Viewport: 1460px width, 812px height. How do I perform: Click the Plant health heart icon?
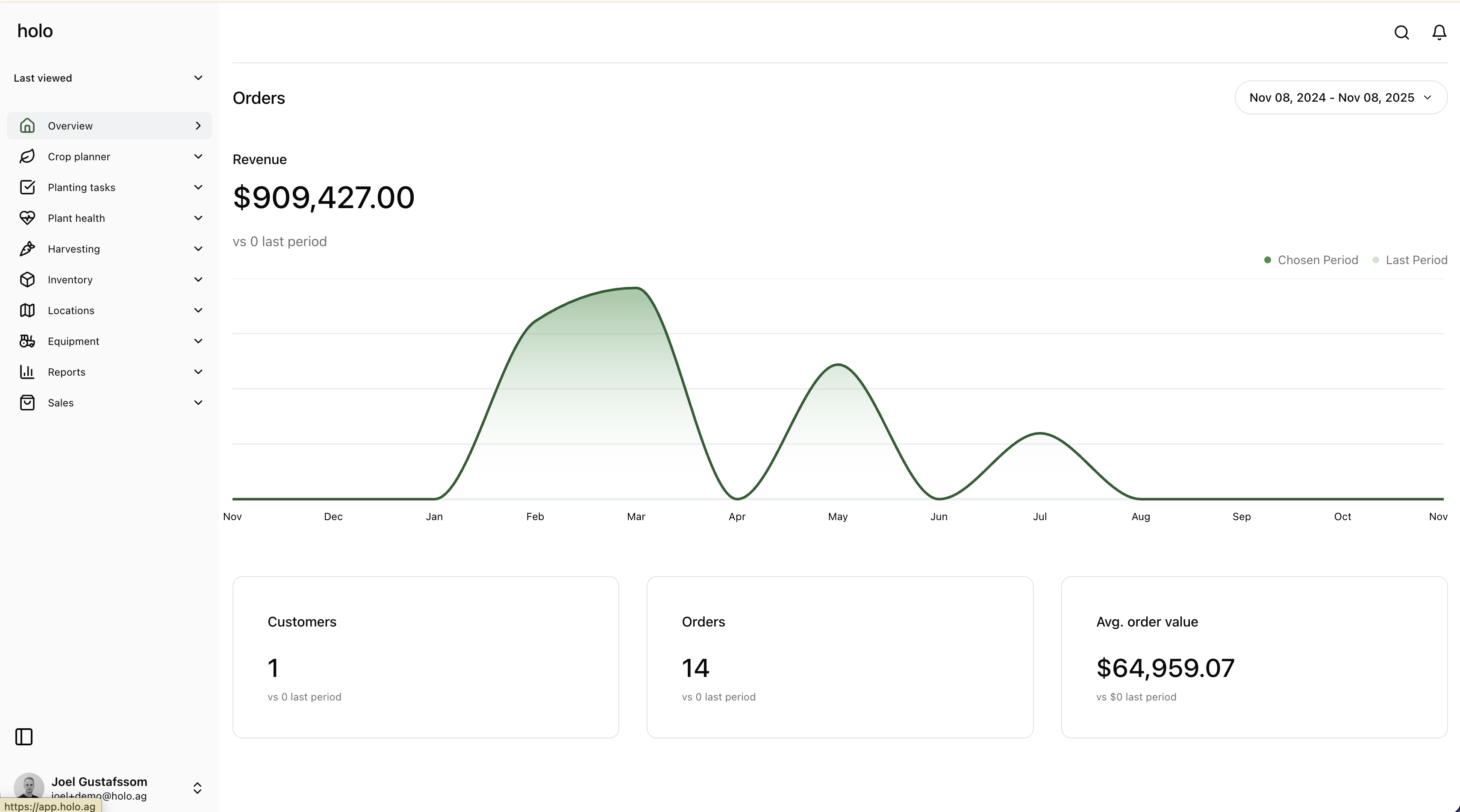coord(27,218)
